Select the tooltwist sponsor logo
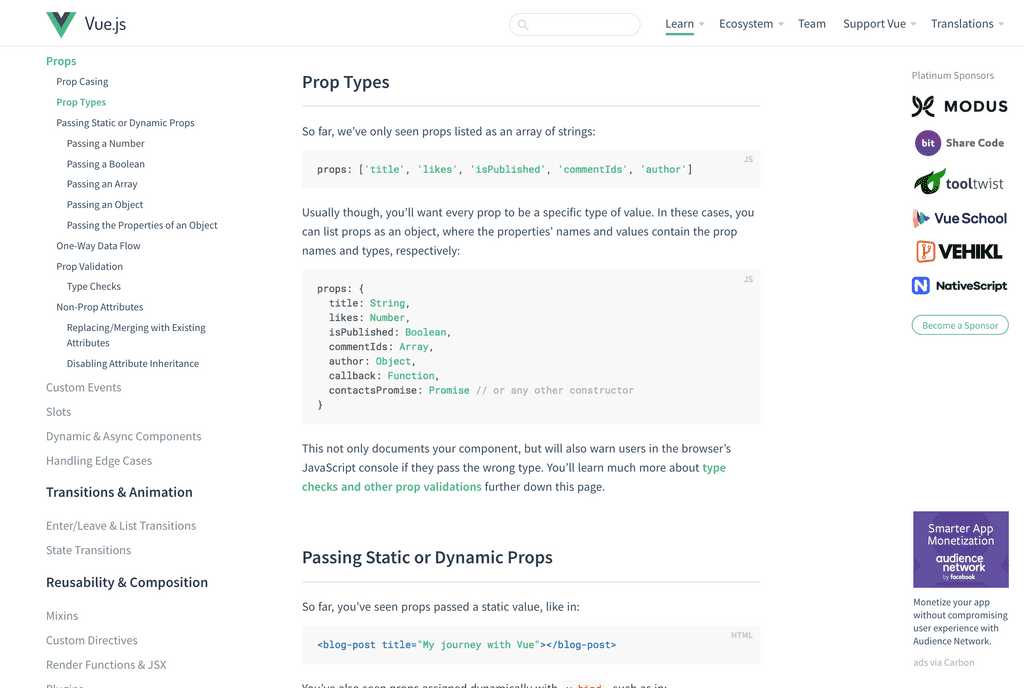1024x688 pixels. pos(958,181)
